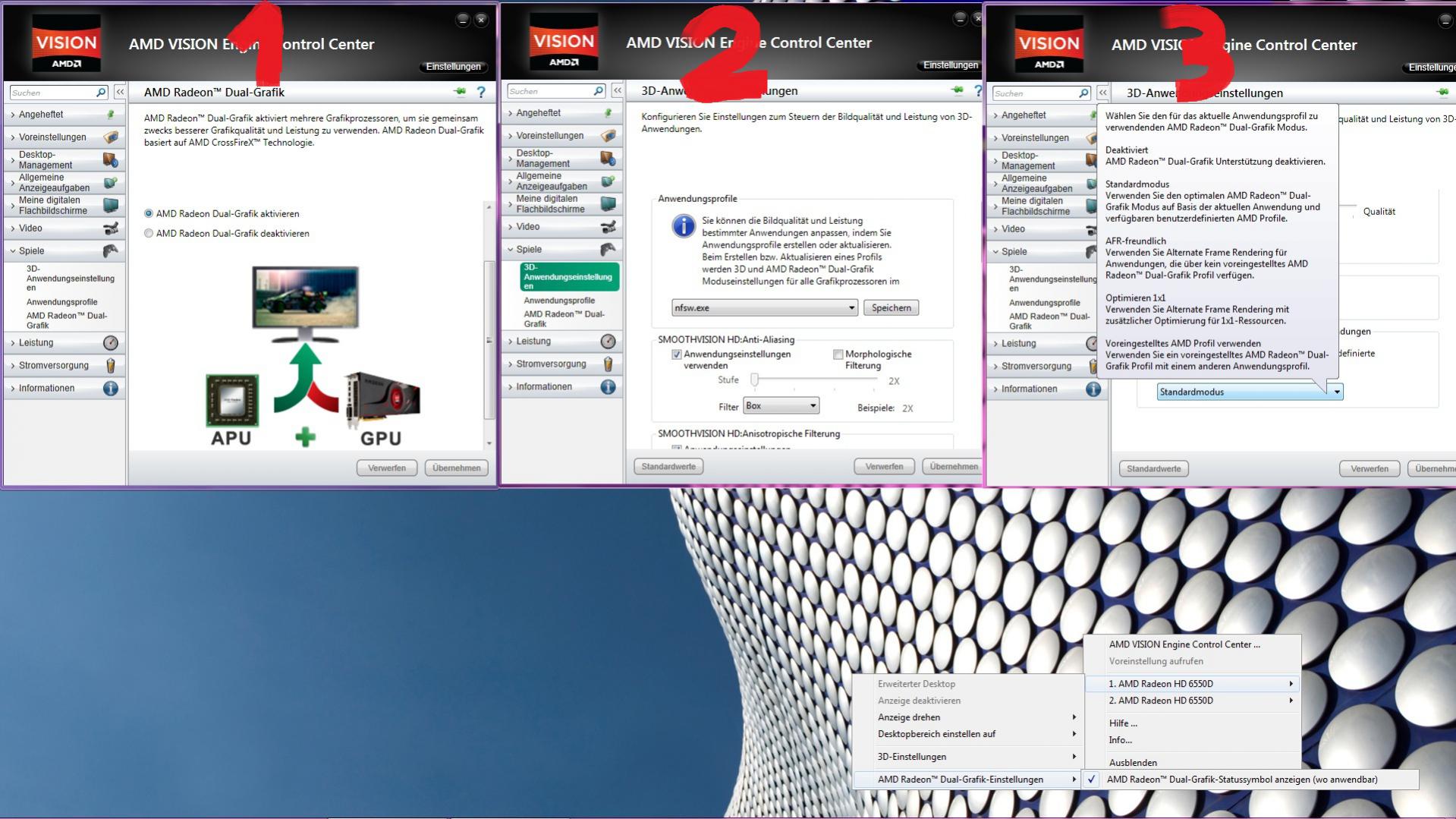Select 3D-Anwendungseinstellungen tree item in window 2
This screenshot has height=819, width=1456.
[x=570, y=277]
